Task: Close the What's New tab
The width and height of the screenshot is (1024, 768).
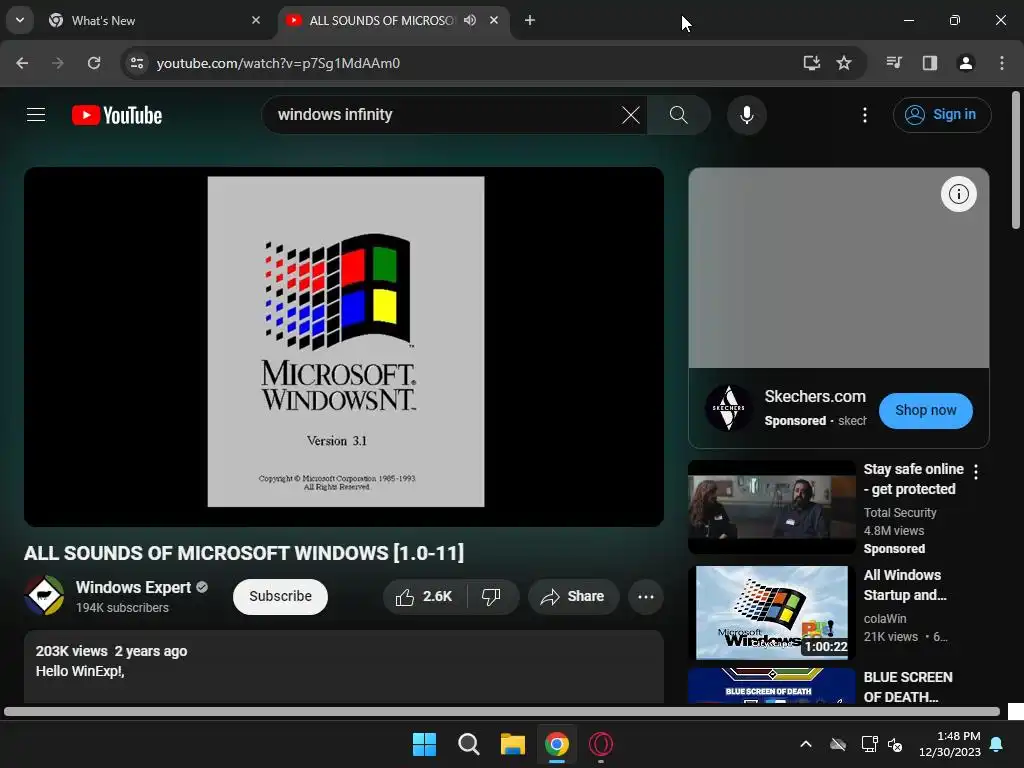Action: point(256,20)
